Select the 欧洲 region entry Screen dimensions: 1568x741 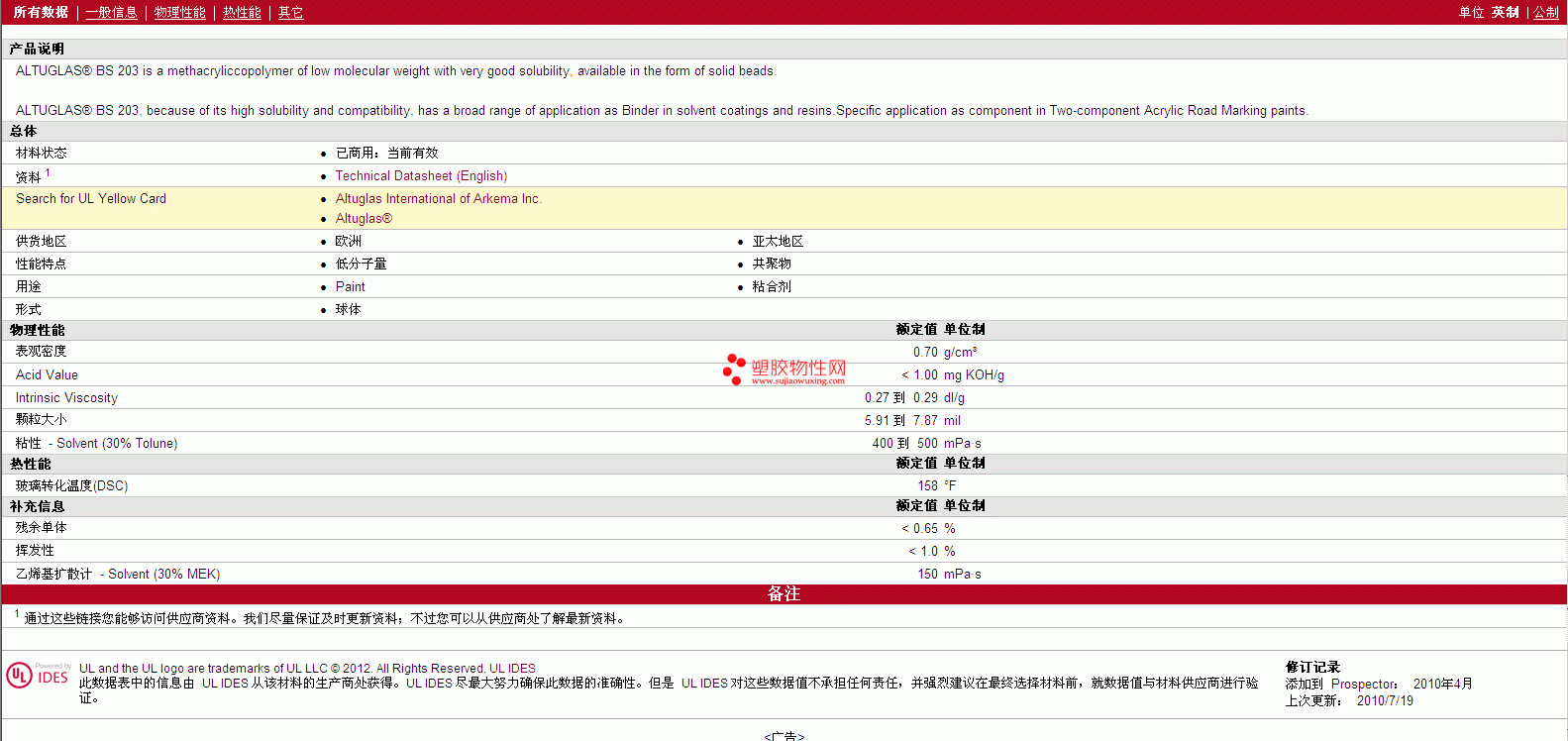pyautogui.click(x=348, y=241)
